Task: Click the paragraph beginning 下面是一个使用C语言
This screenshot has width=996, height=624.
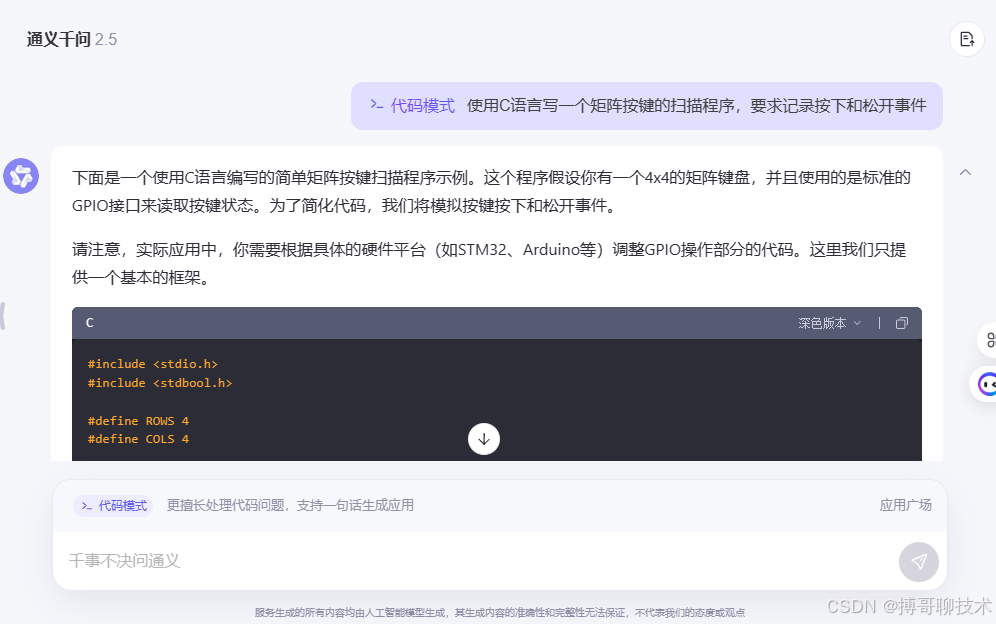Action: click(491, 191)
